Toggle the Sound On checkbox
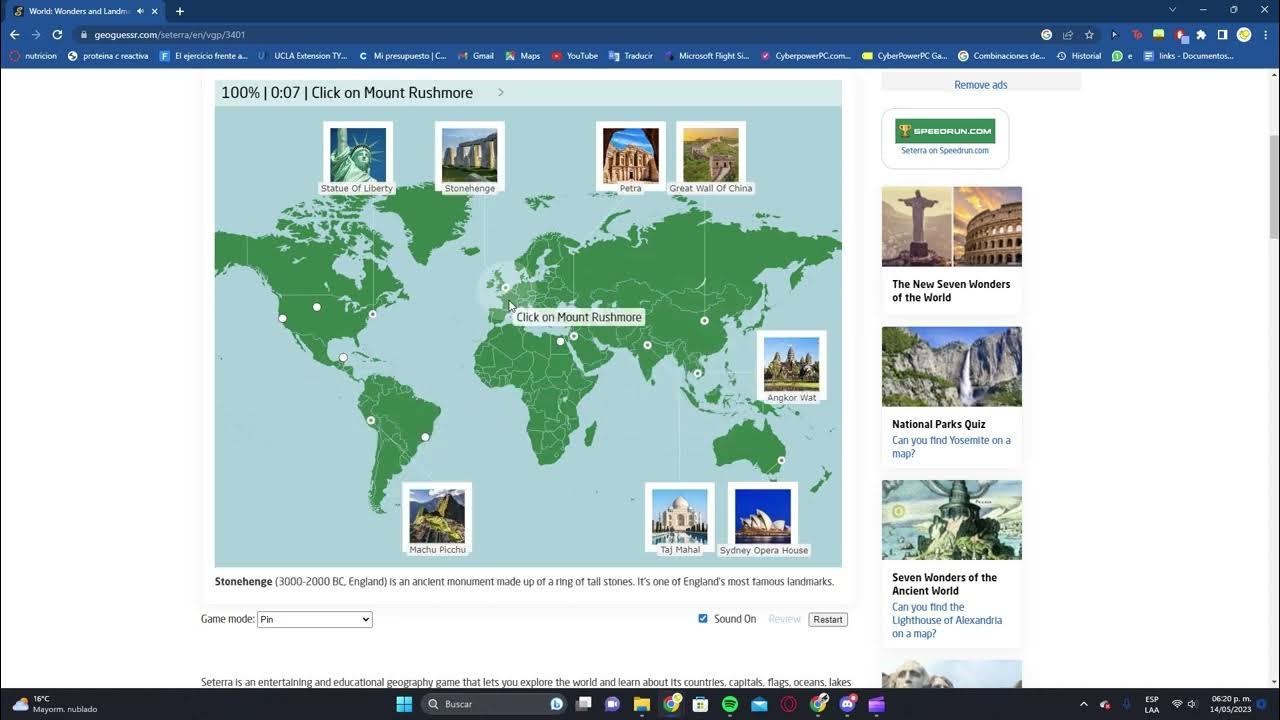The height and width of the screenshot is (720, 1280). pos(703,619)
